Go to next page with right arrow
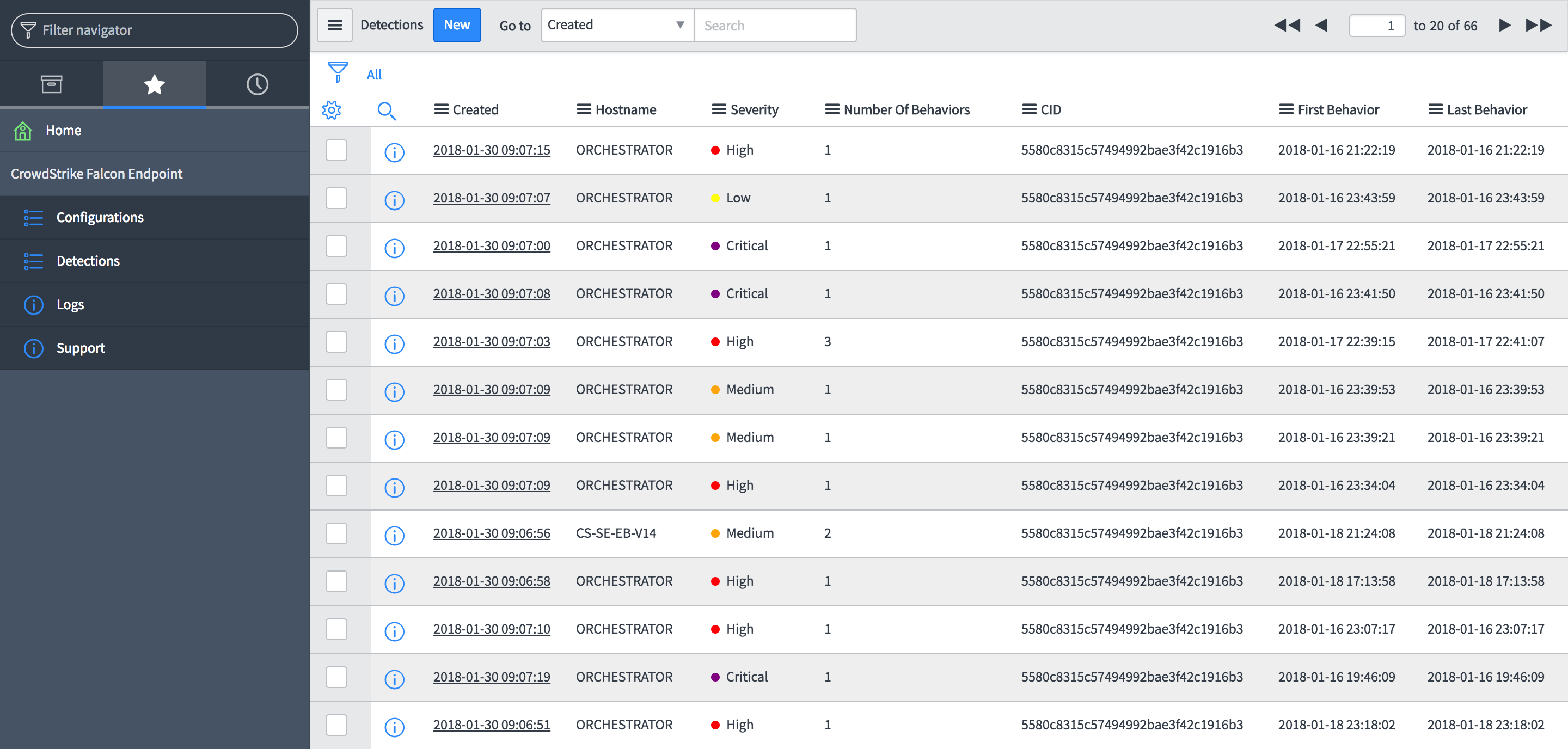 [1504, 26]
